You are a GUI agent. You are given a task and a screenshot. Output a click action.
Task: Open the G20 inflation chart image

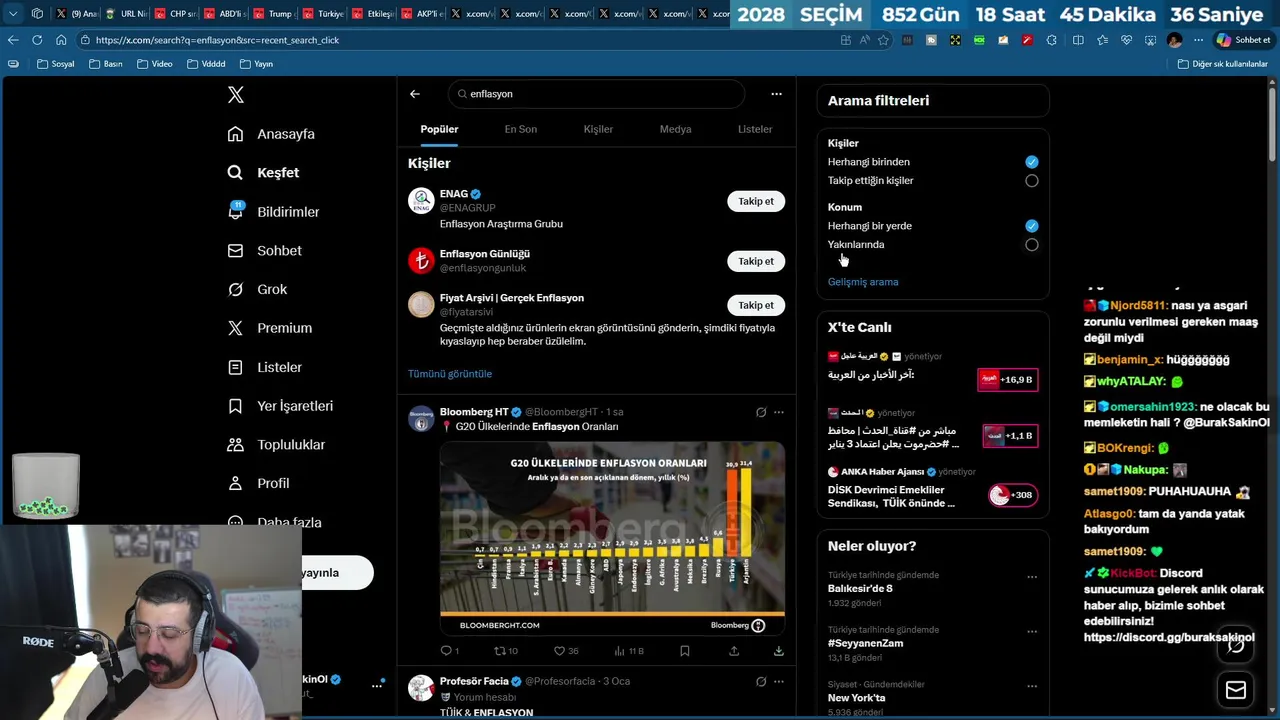(612, 538)
